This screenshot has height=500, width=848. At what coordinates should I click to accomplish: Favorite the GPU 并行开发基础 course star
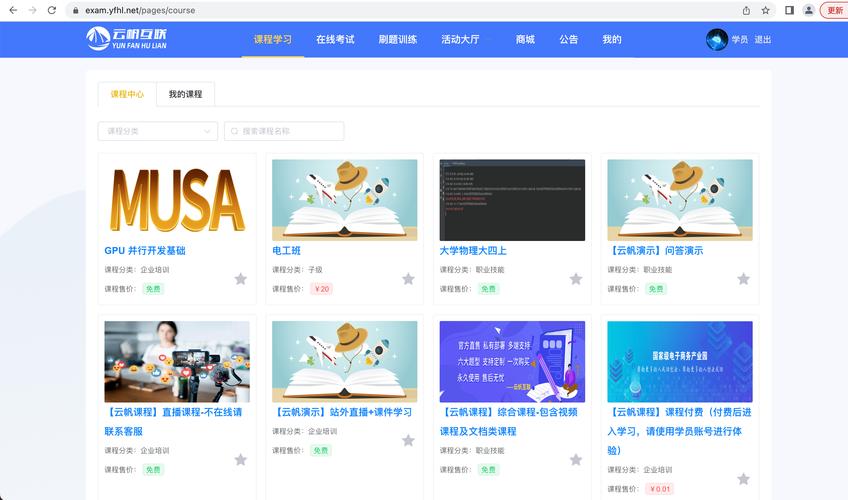click(241, 279)
